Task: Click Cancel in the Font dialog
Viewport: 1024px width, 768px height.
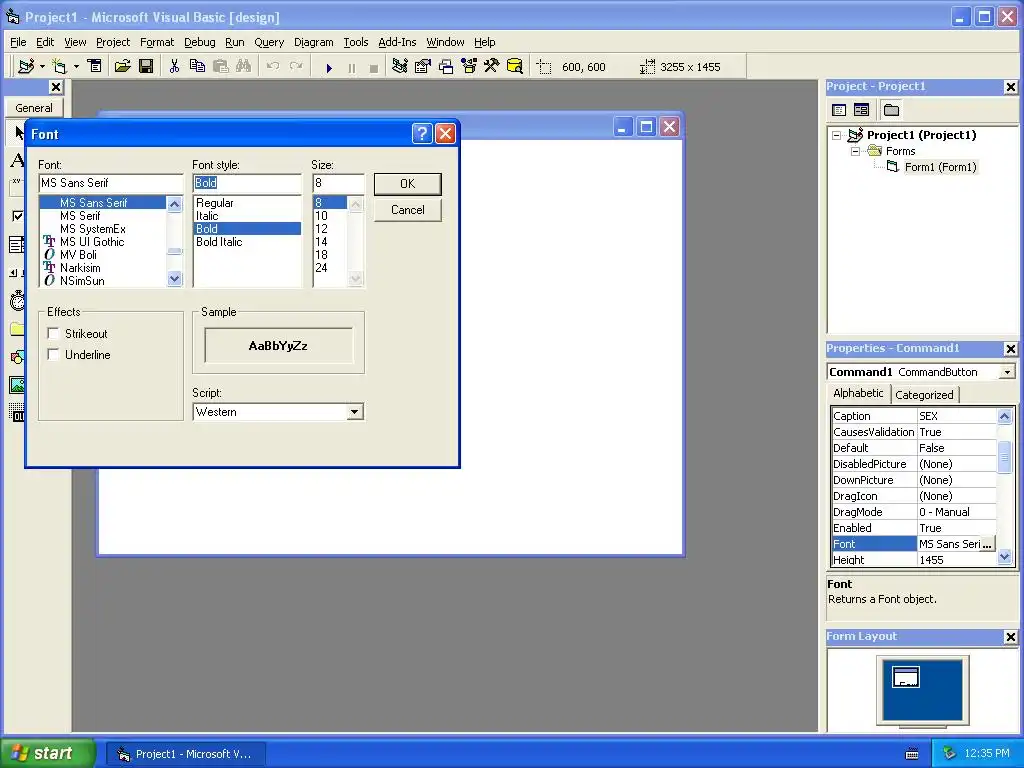Action: point(408,210)
